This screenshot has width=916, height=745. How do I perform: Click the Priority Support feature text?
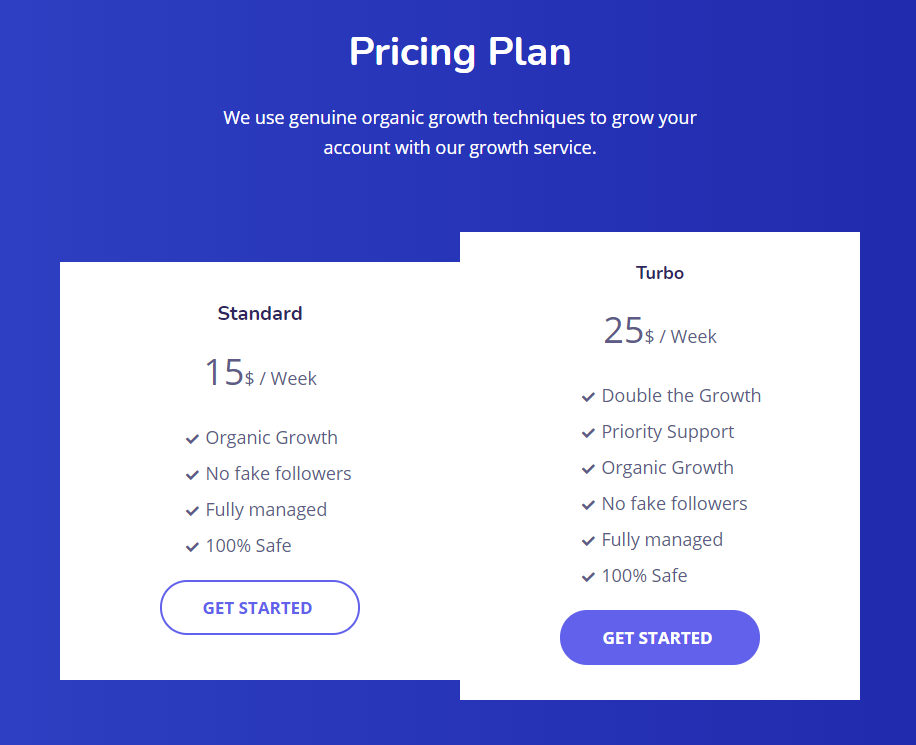(668, 432)
